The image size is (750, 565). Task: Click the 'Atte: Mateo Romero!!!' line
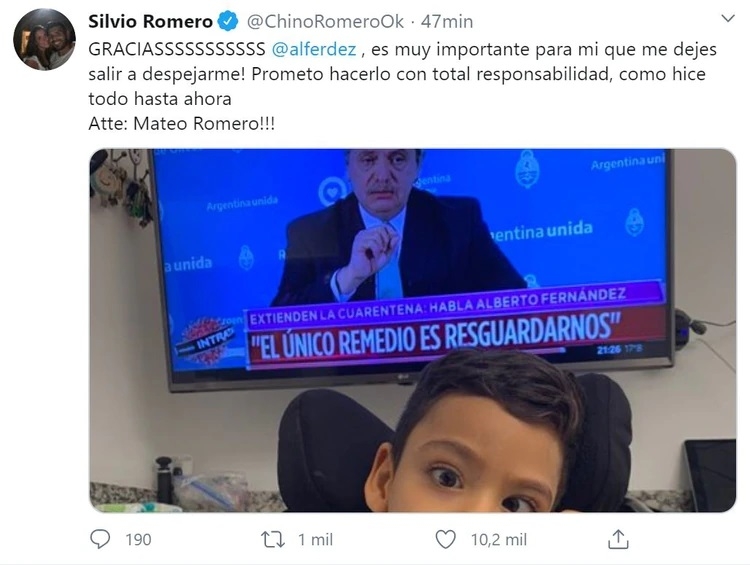182,123
